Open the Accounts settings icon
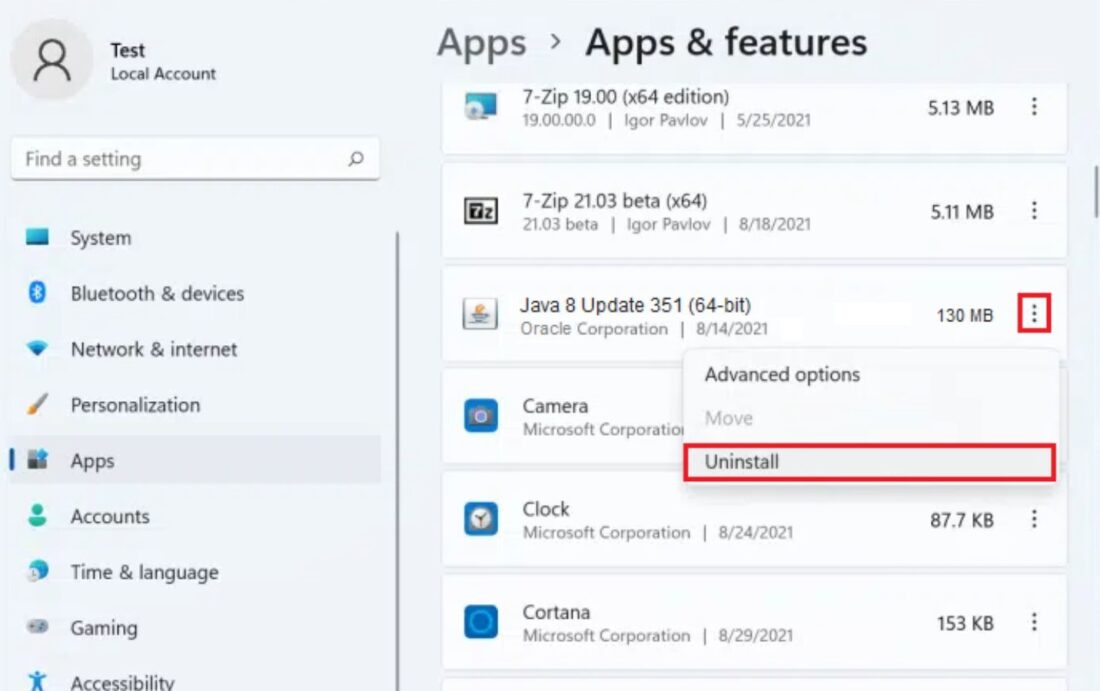1100x691 pixels. (x=38, y=516)
